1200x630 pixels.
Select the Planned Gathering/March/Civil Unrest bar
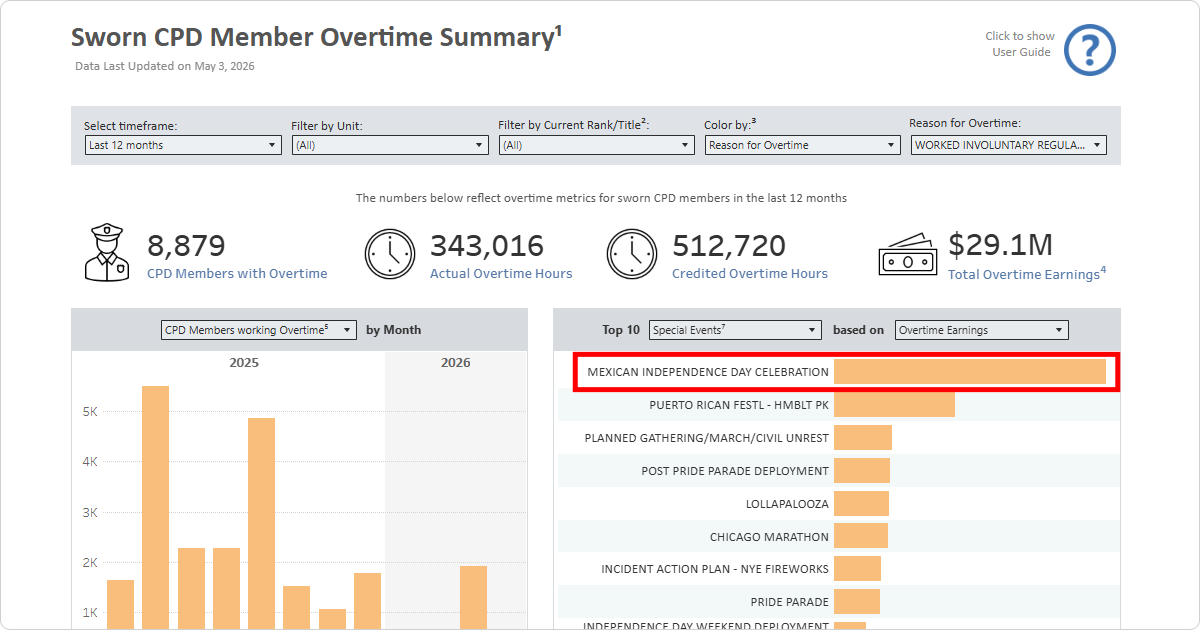click(x=863, y=438)
